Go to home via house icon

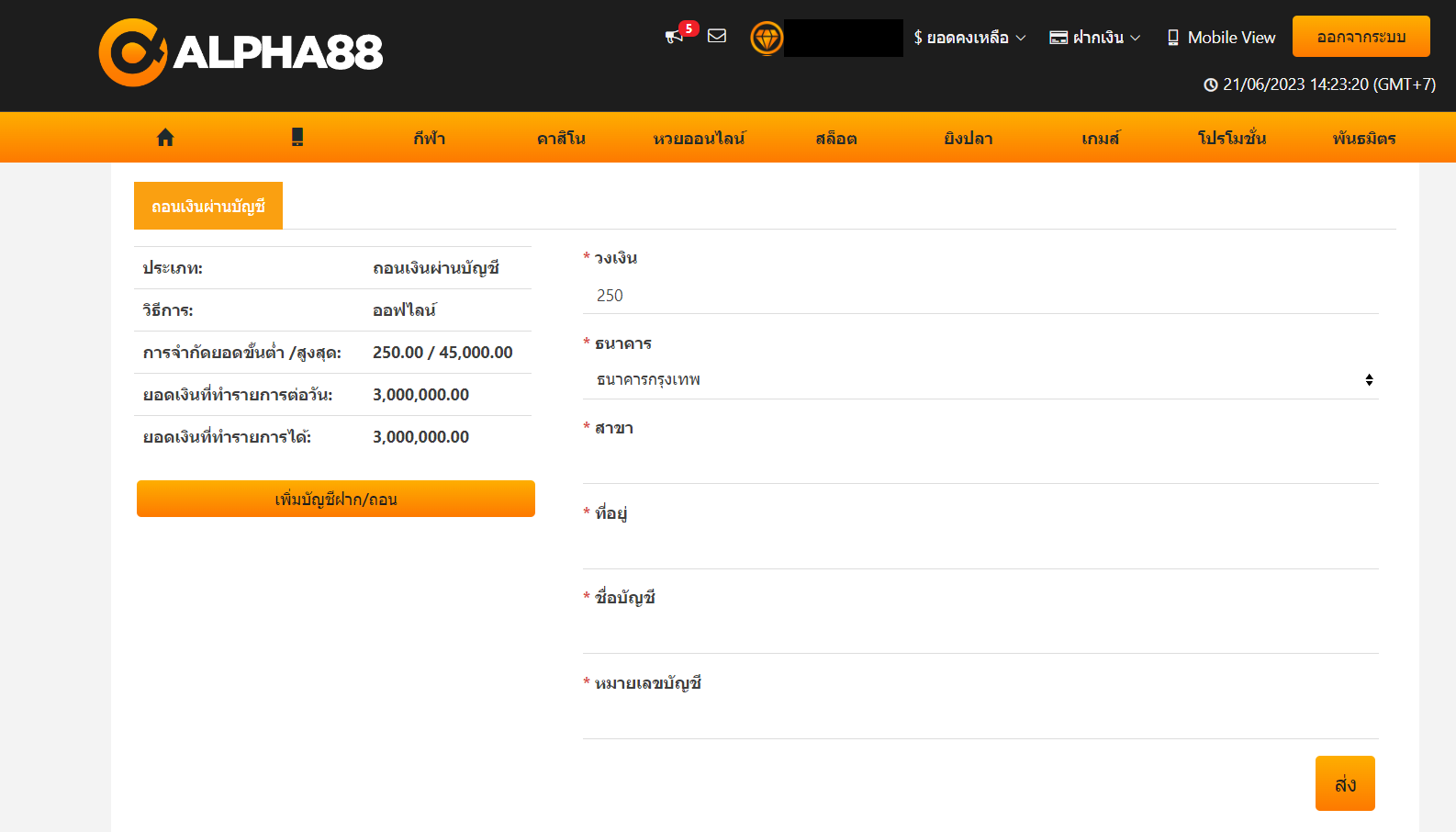[x=165, y=138]
